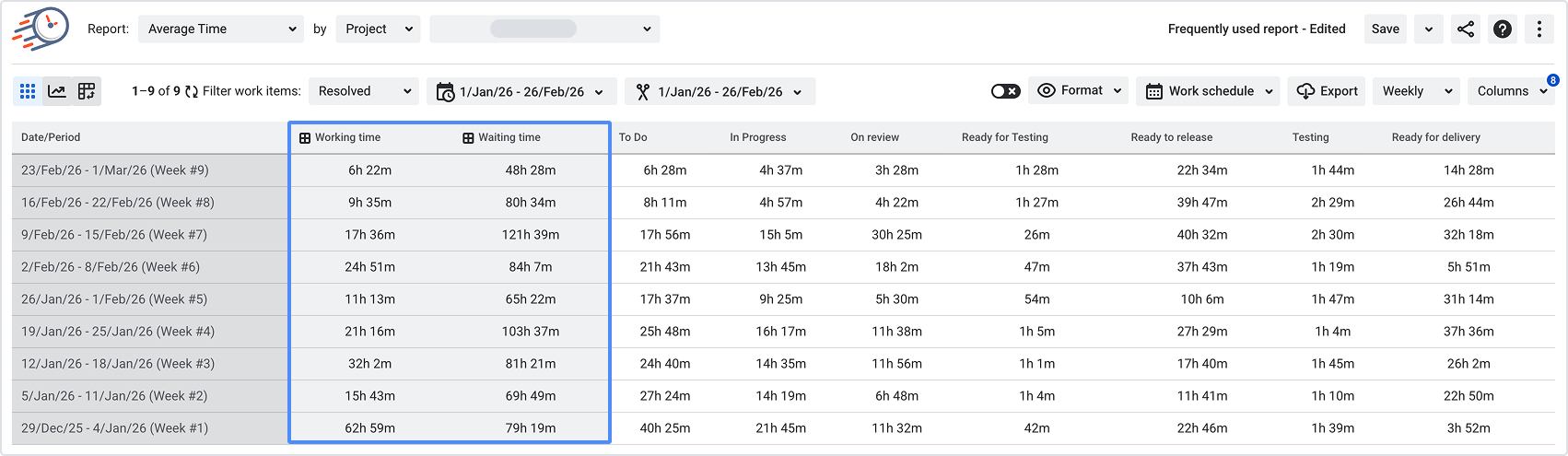Click the 21h 45m In Progress cell
Screen dimensions: 1568x456
coord(781,428)
